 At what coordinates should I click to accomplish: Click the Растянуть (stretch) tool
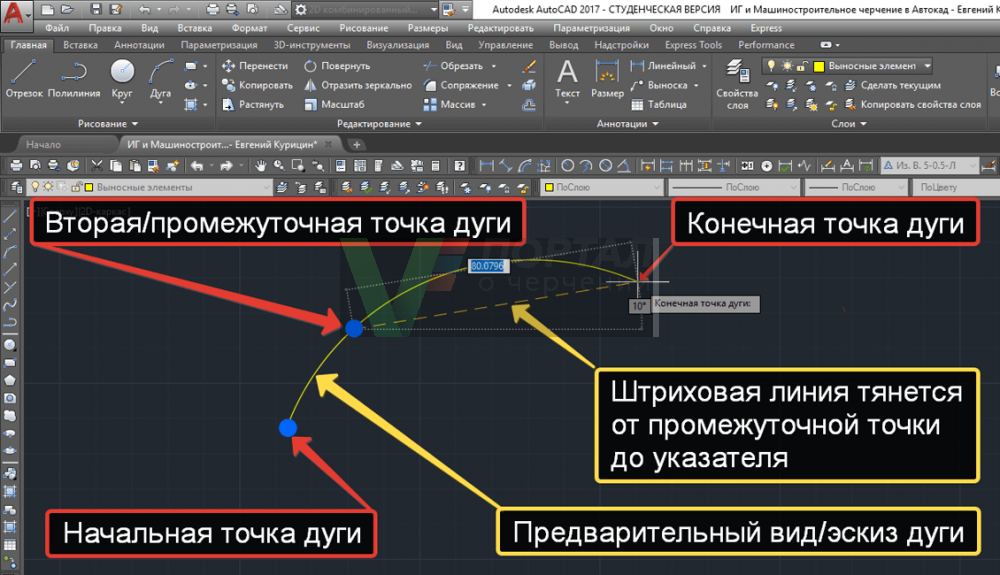coord(253,105)
